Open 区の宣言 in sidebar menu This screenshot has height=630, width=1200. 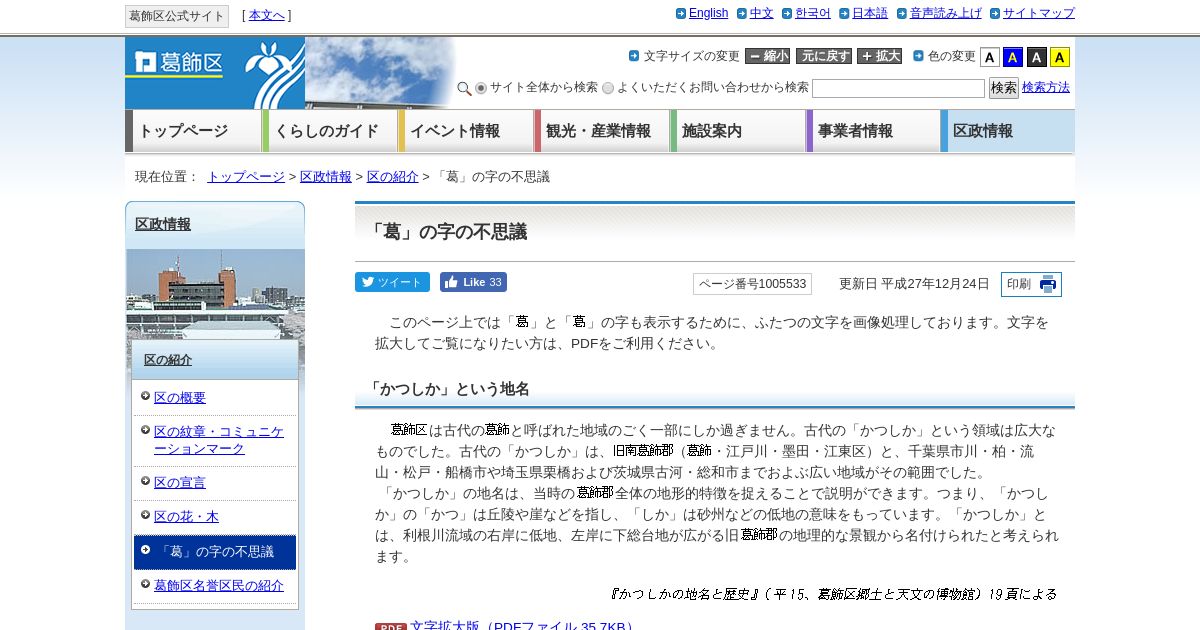[x=180, y=483]
